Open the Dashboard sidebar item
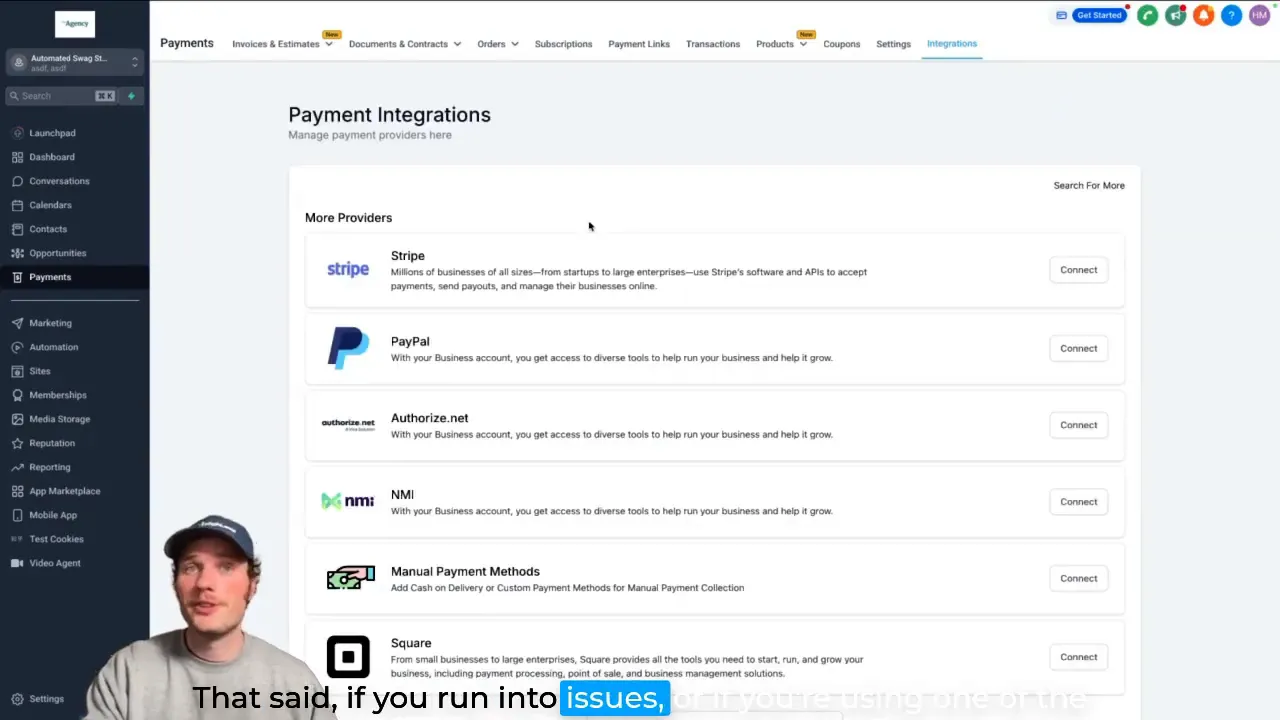Viewport: 1280px width, 720px height. (x=52, y=157)
